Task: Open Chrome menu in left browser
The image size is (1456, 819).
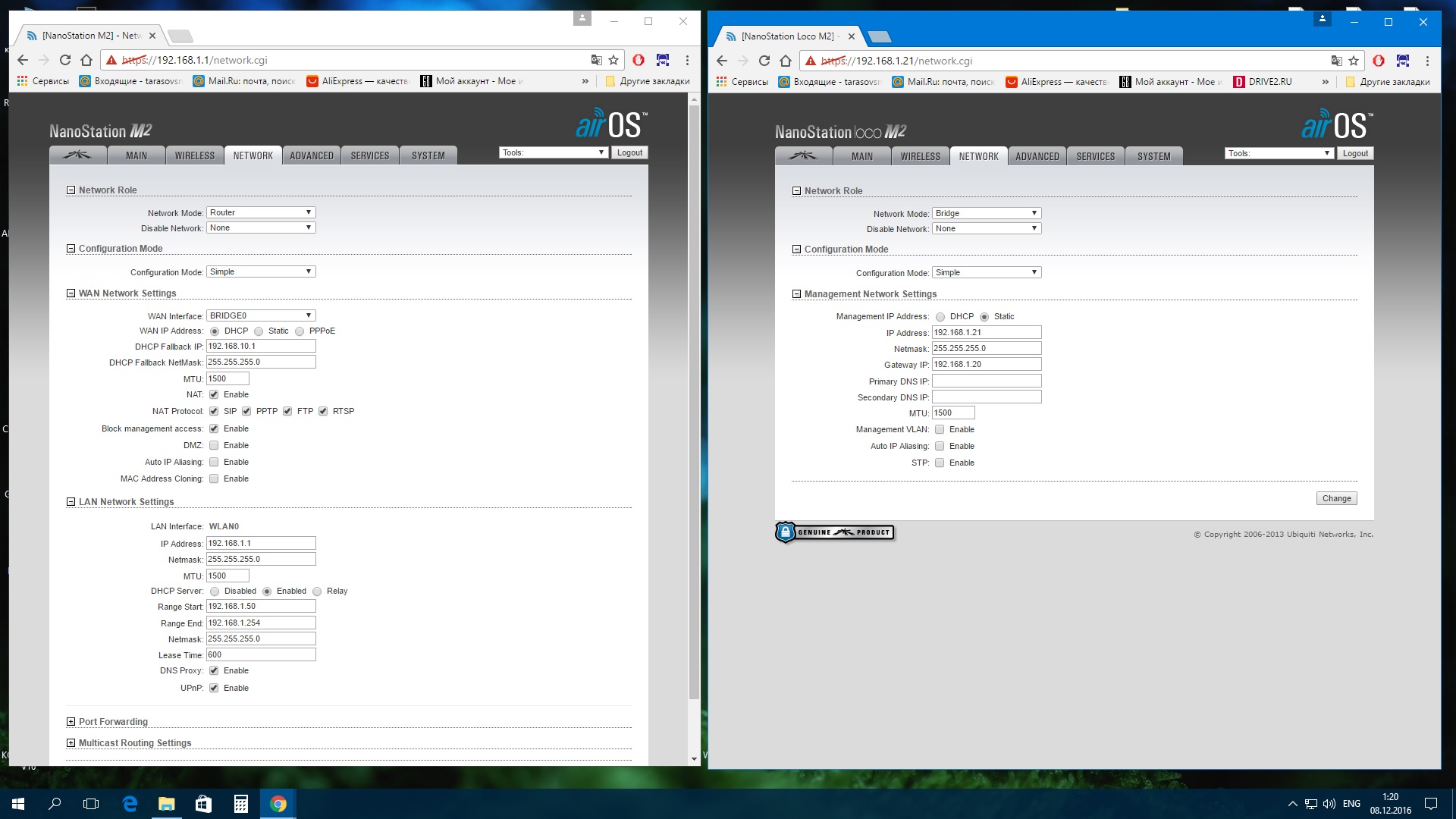Action: coord(687,60)
